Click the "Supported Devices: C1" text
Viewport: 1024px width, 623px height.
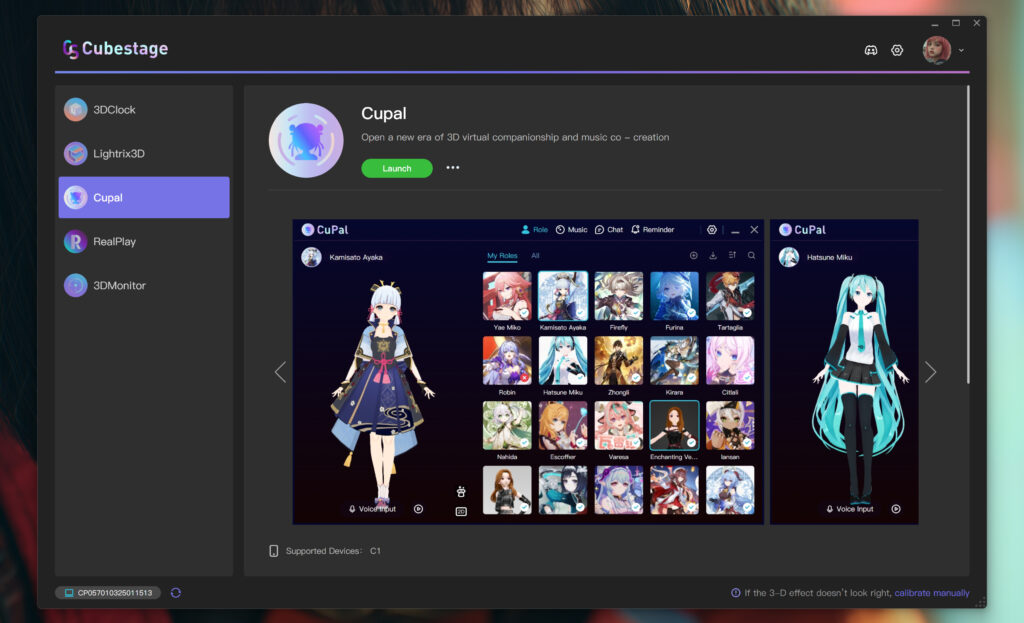333,551
